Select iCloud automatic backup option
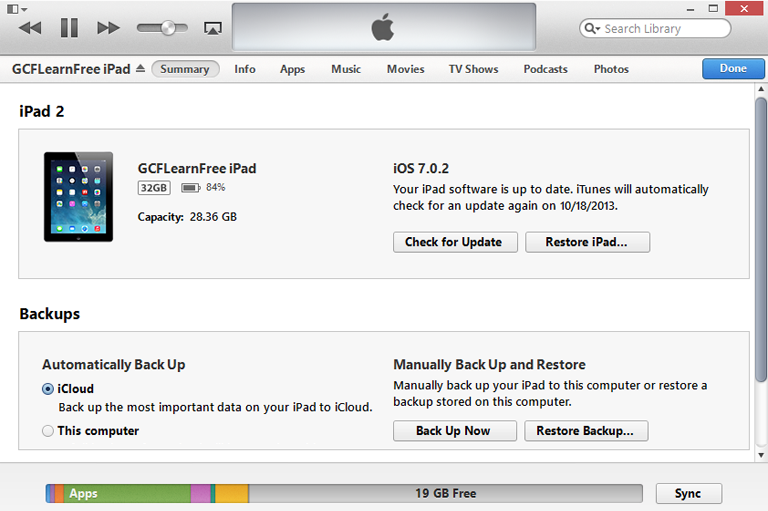The width and height of the screenshot is (768, 511). click(x=48, y=389)
